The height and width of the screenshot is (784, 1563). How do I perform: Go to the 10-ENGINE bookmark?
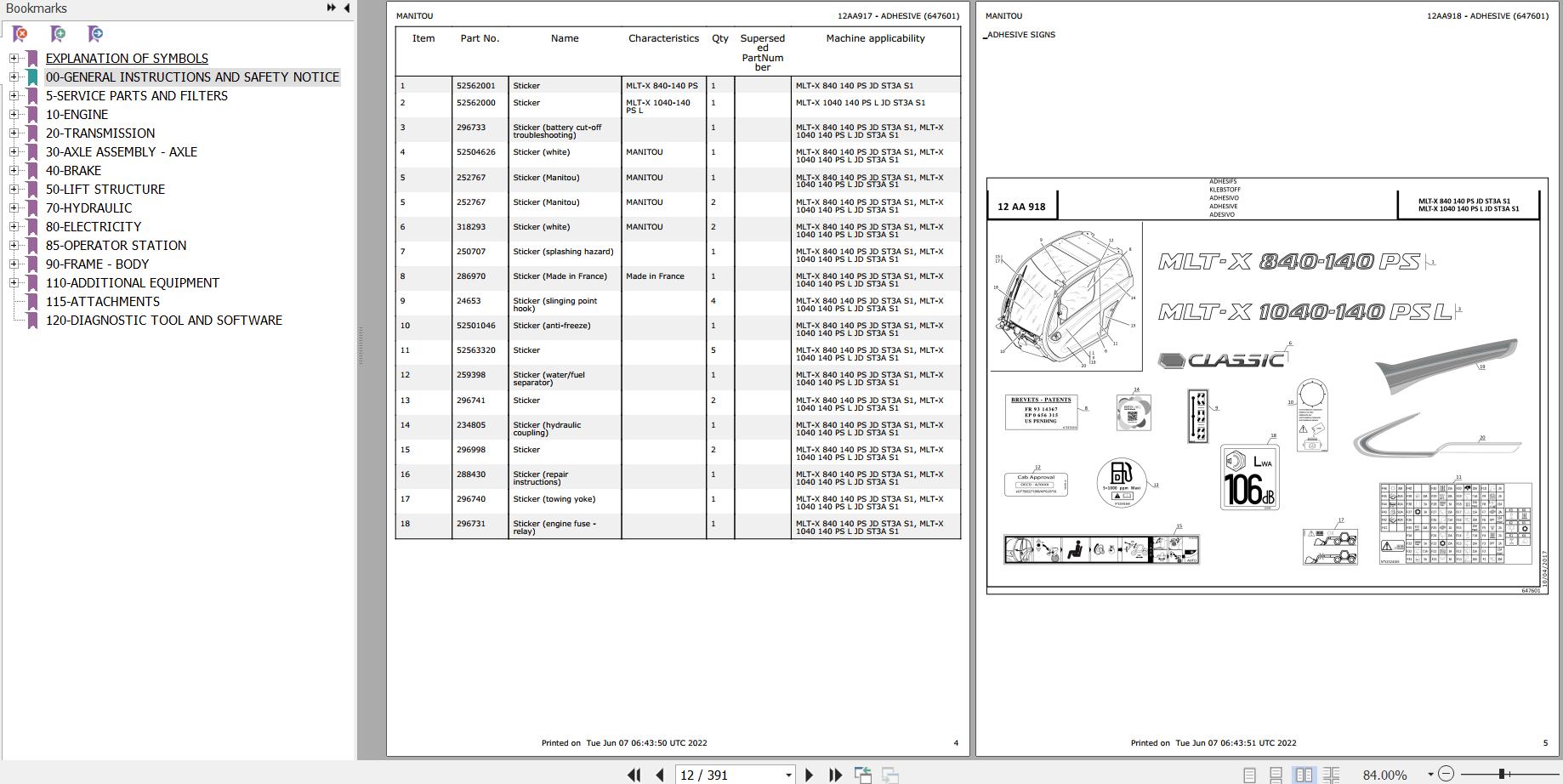(77, 115)
